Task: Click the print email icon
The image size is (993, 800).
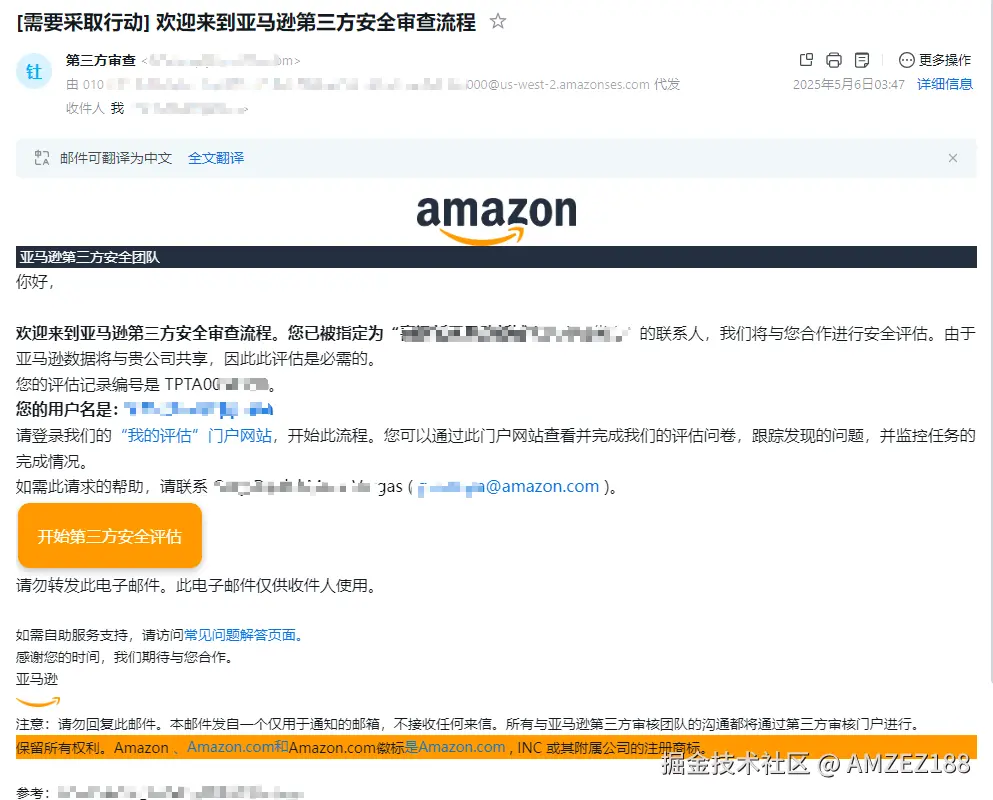Action: [834, 60]
